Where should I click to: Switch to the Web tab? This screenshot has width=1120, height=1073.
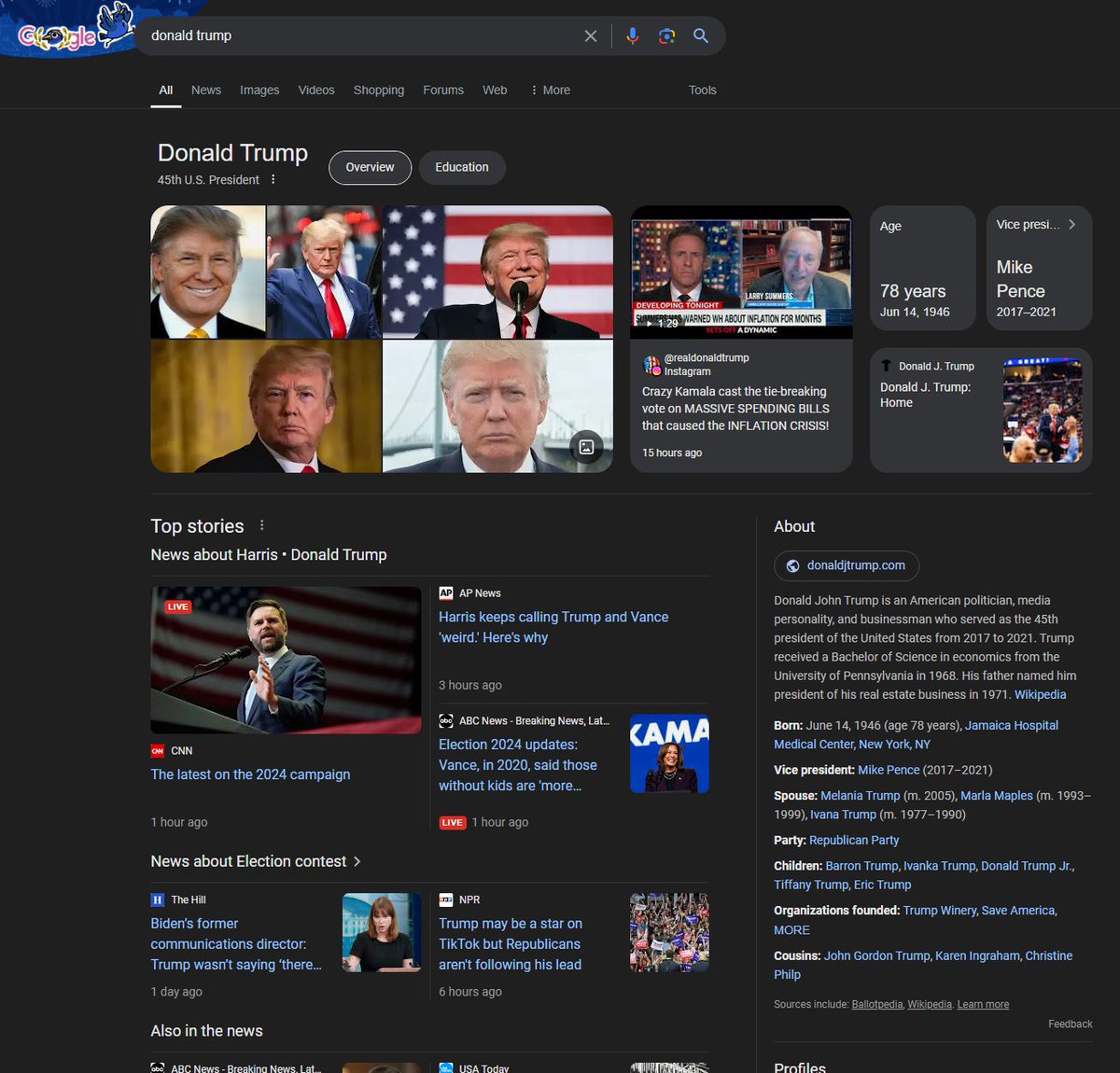point(495,90)
